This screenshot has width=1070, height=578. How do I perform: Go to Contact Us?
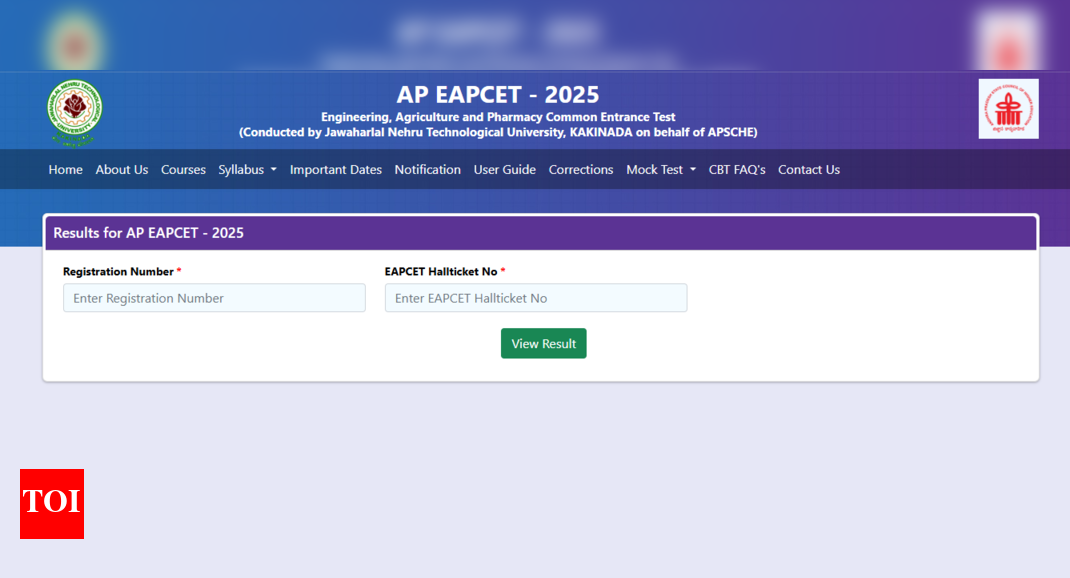point(808,170)
